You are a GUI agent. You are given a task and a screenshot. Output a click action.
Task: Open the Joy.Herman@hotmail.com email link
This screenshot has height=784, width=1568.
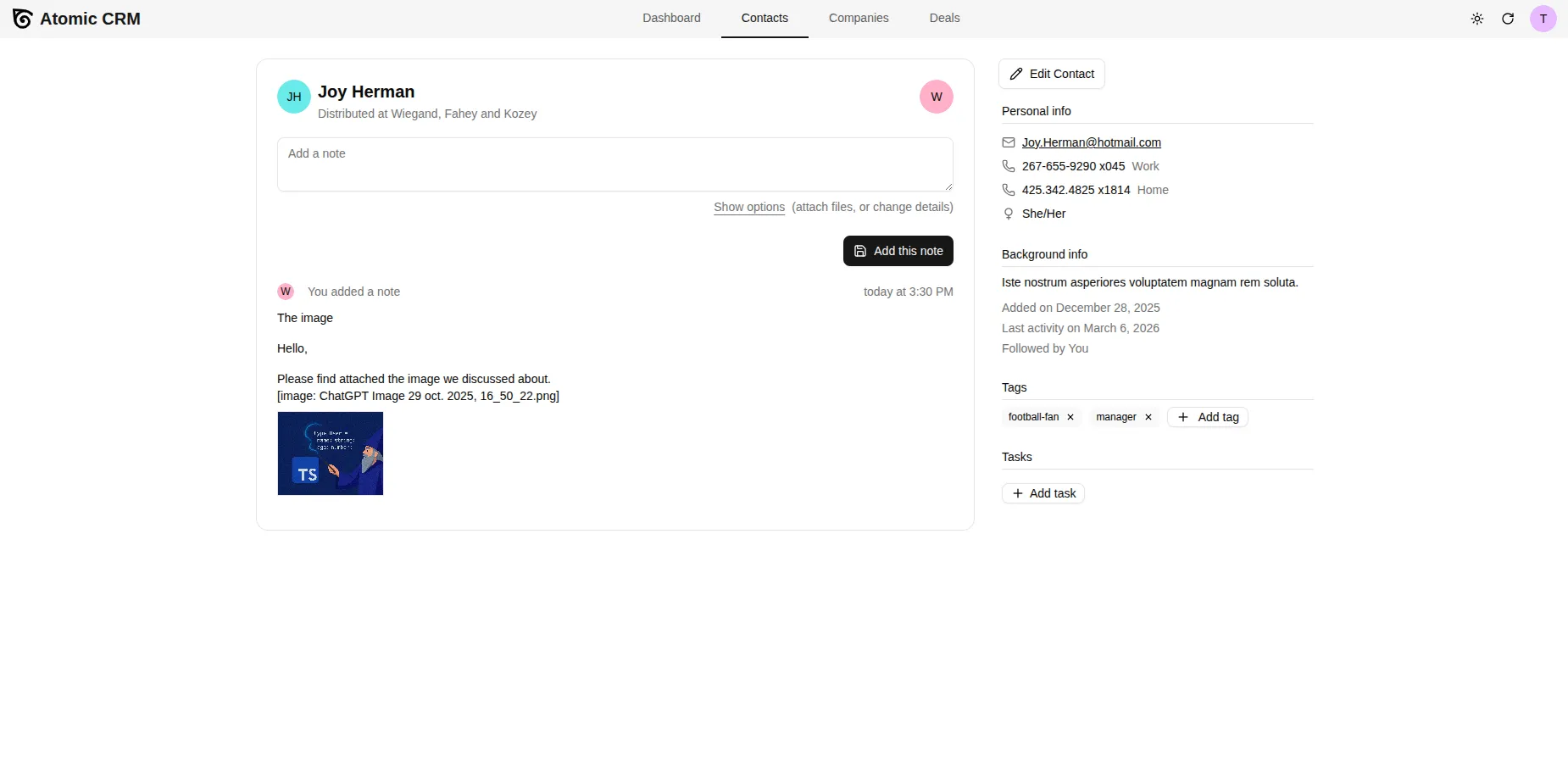(x=1091, y=142)
